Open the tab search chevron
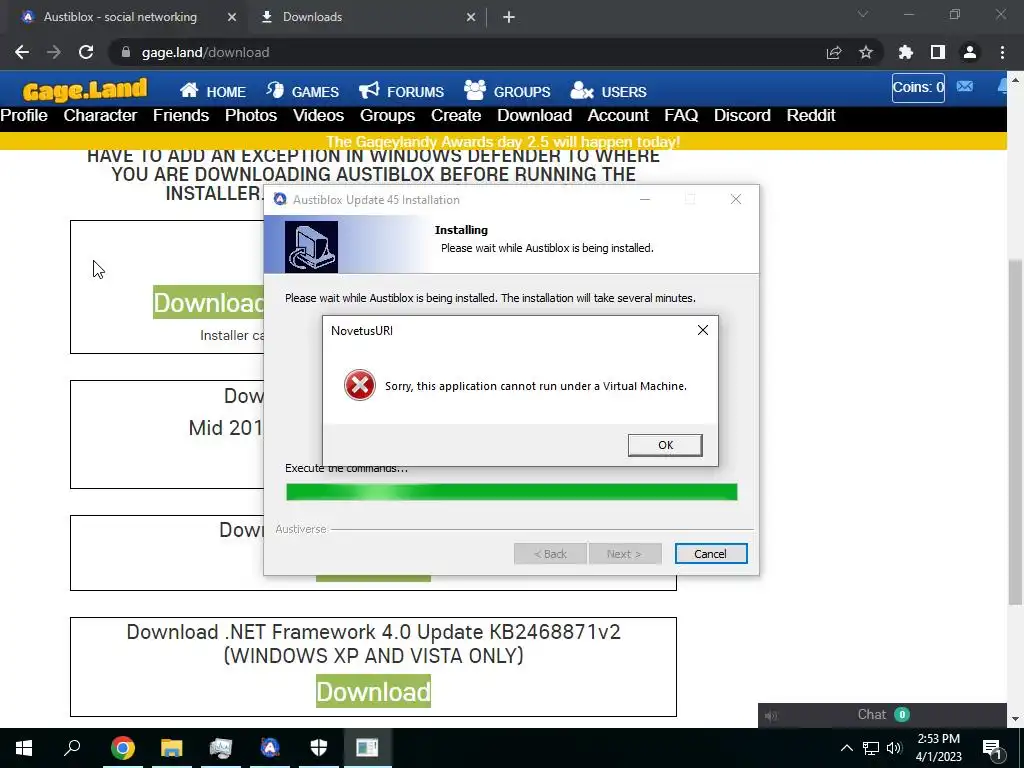The width and height of the screenshot is (1024, 768). pyautogui.click(x=863, y=14)
